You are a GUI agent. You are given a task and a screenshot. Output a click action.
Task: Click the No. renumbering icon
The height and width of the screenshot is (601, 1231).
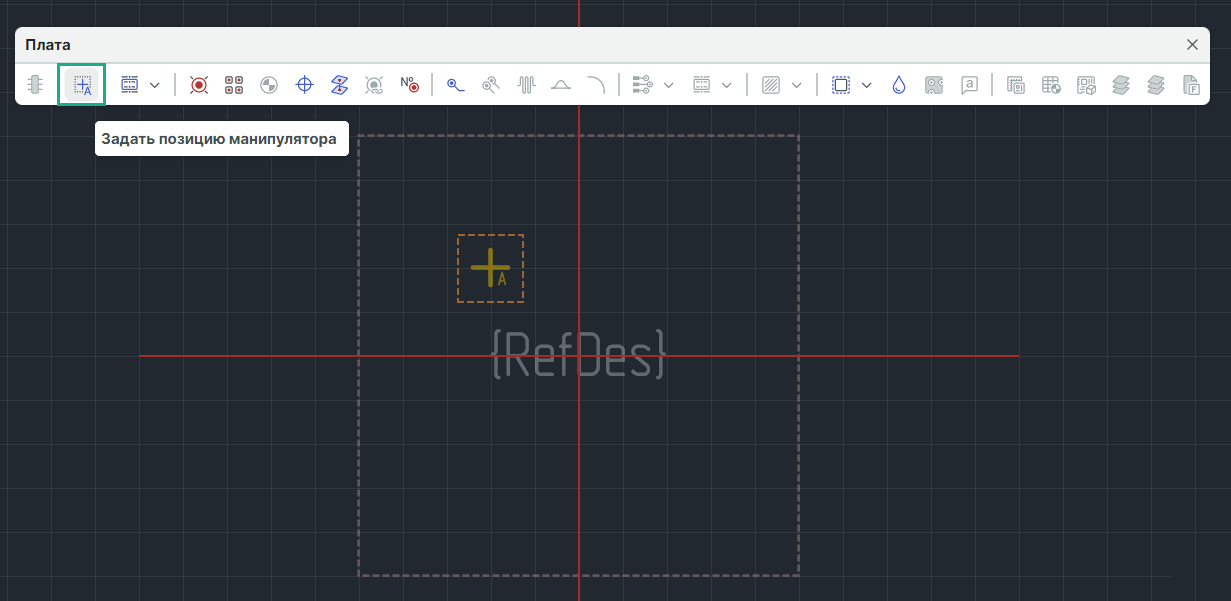[409, 85]
